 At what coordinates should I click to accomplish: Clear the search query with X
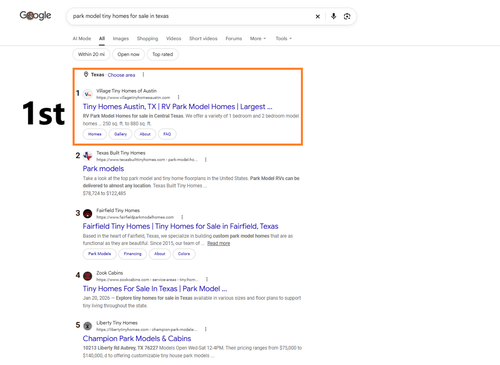point(318,16)
